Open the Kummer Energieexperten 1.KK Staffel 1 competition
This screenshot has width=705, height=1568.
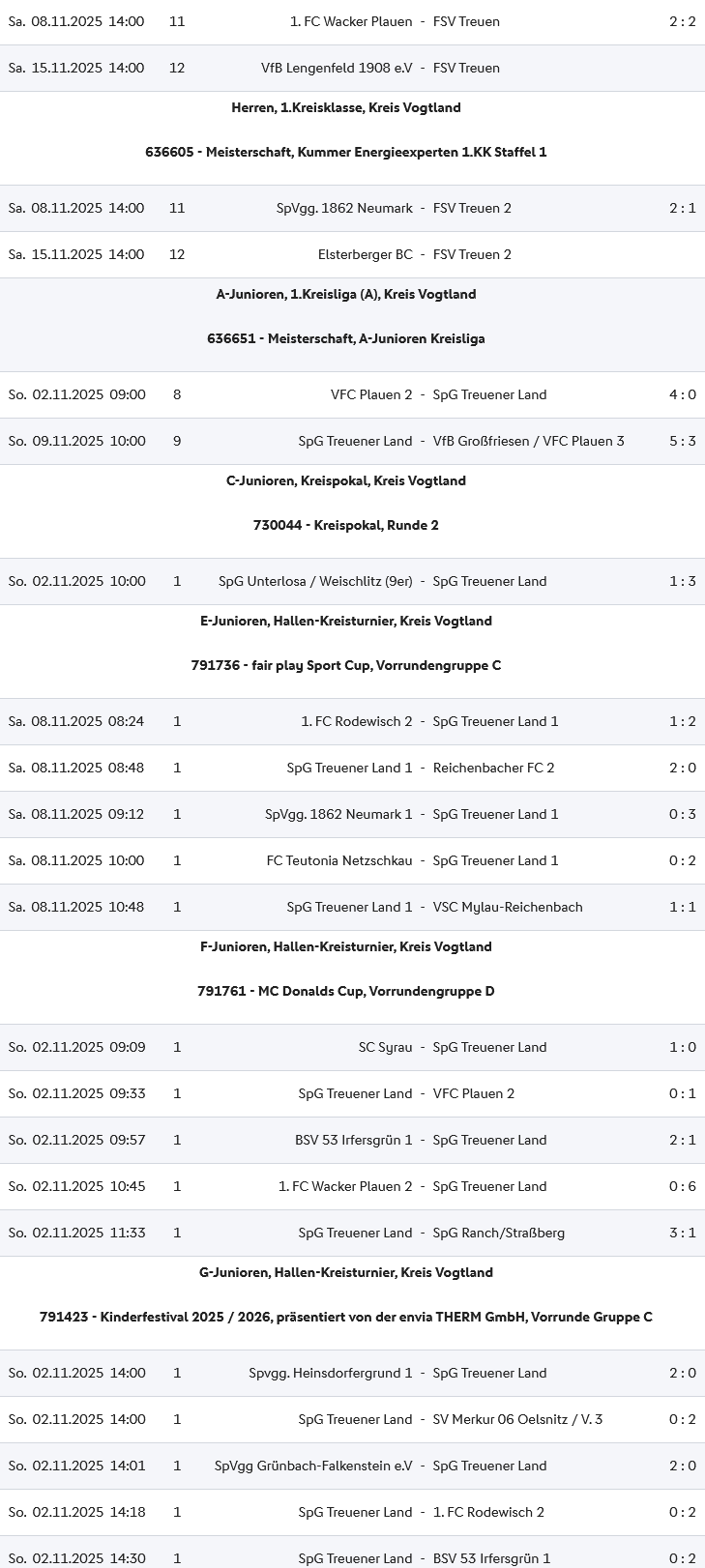(x=346, y=152)
